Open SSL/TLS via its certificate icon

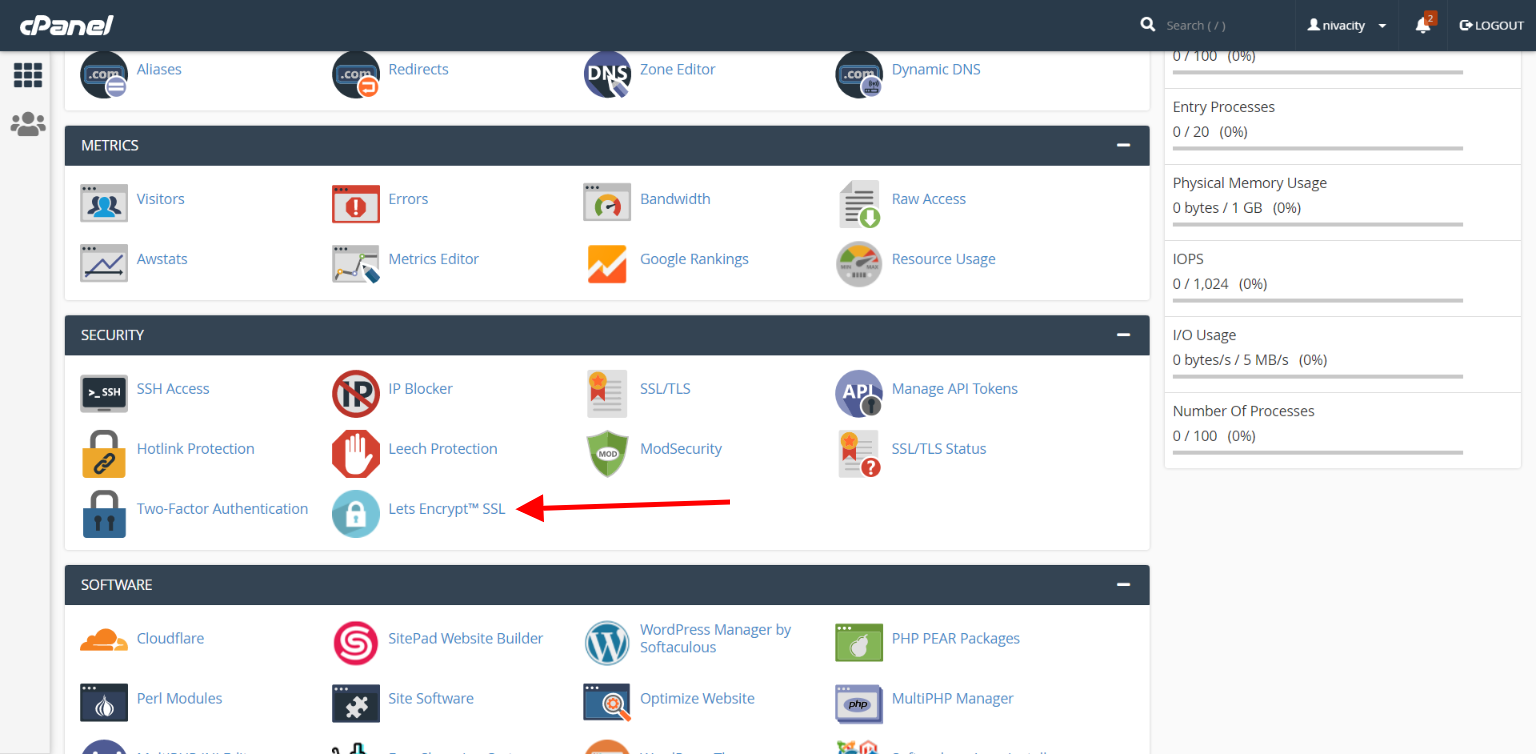point(607,393)
